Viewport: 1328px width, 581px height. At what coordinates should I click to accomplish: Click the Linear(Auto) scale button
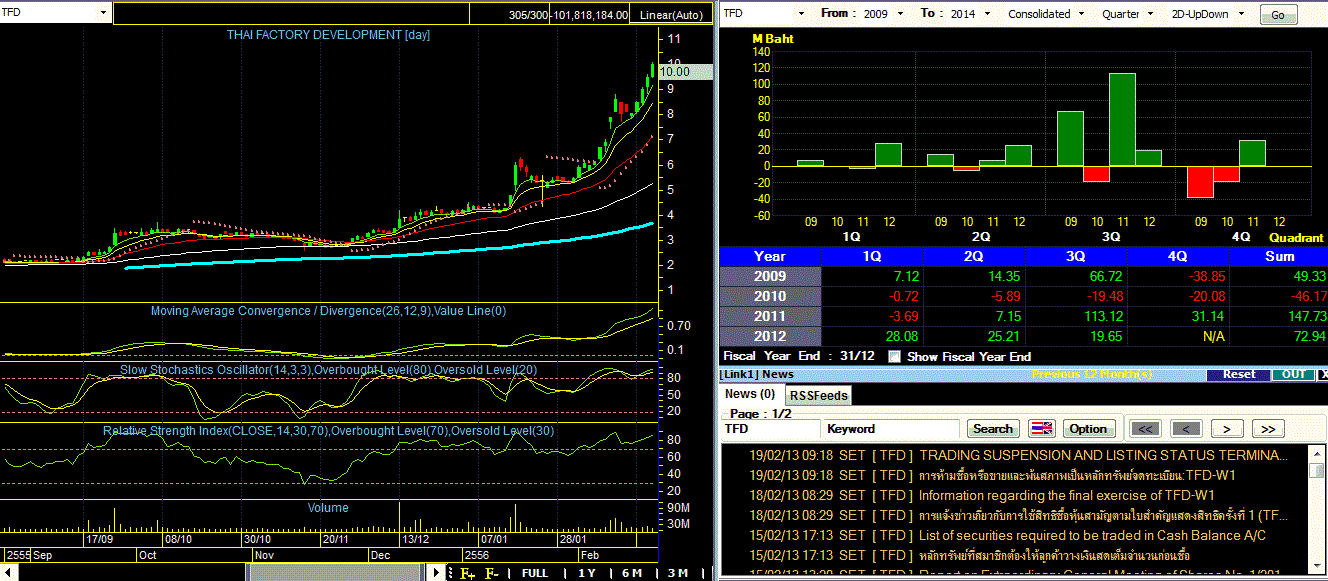(671, 14)
